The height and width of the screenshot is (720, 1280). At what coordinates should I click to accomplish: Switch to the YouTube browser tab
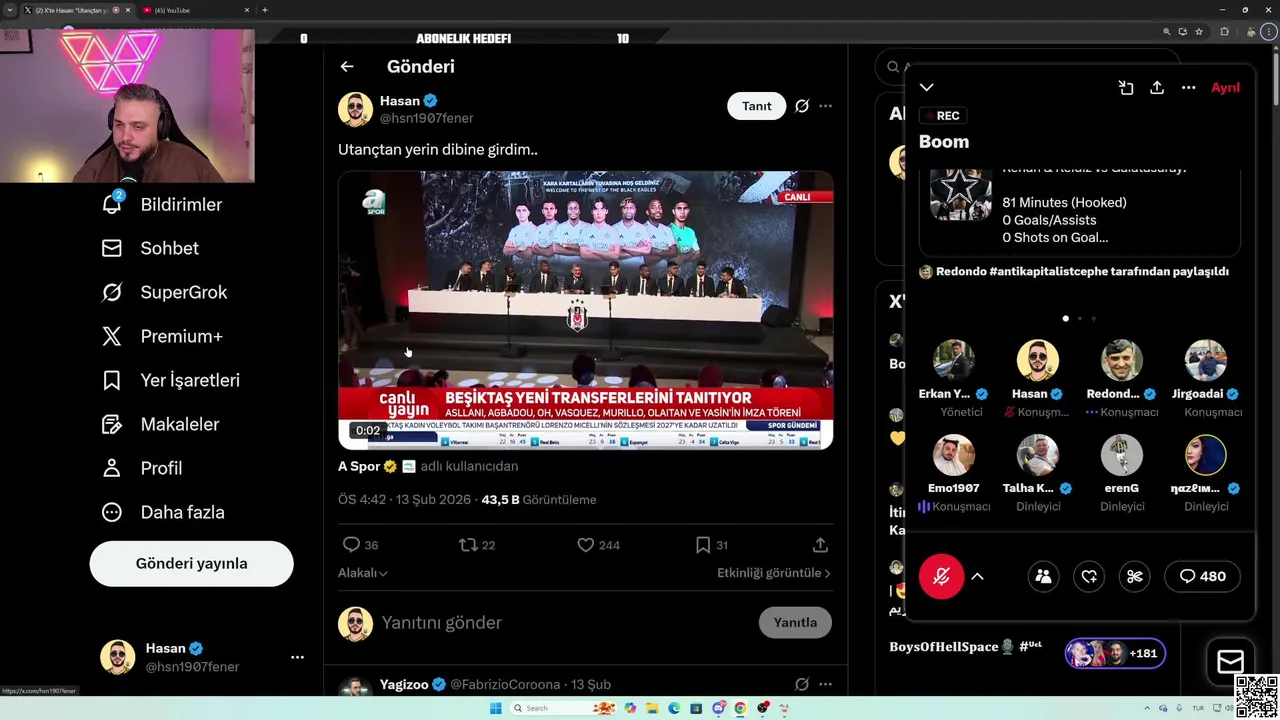click(x=195, y=10)
